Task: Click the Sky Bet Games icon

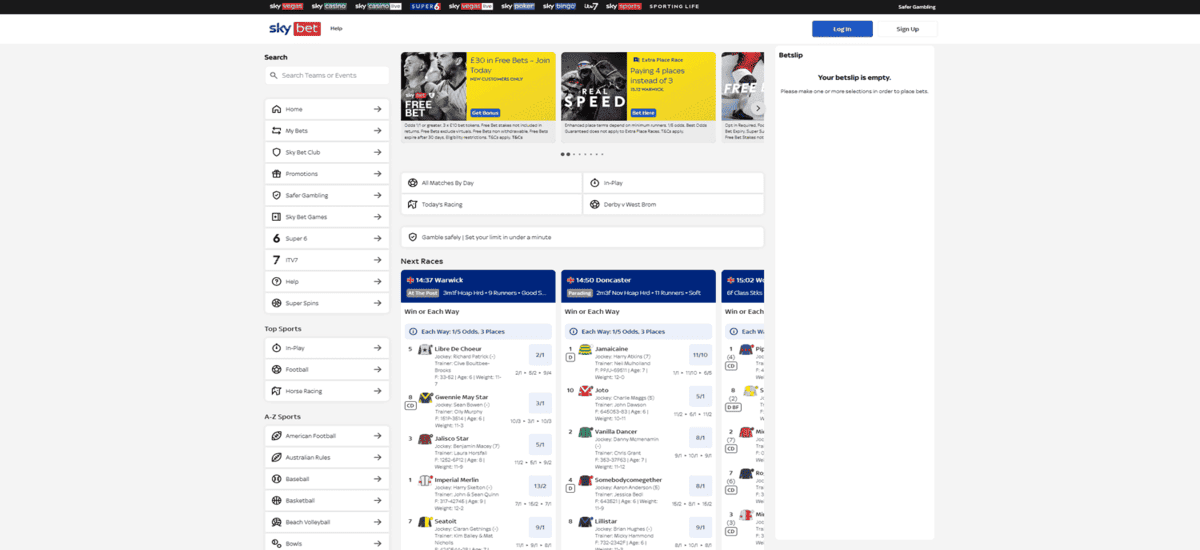Action: pyautogui.click(x=276, y=217)
